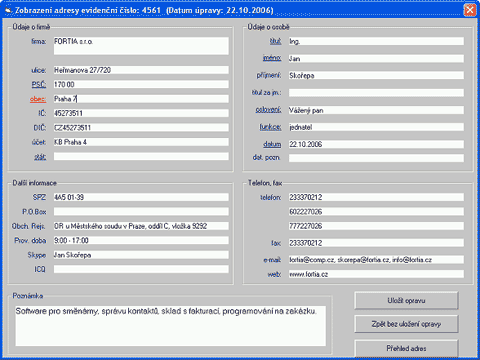Click the phone field 602227026
480x360 pixels.
376,211
